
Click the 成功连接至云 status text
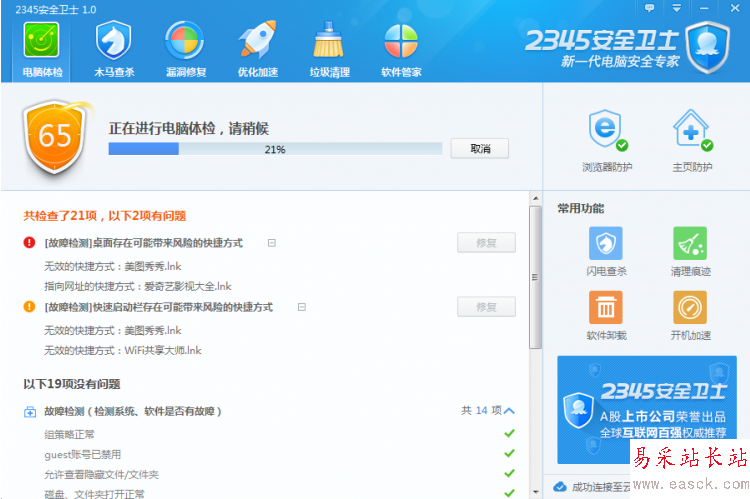601,487
